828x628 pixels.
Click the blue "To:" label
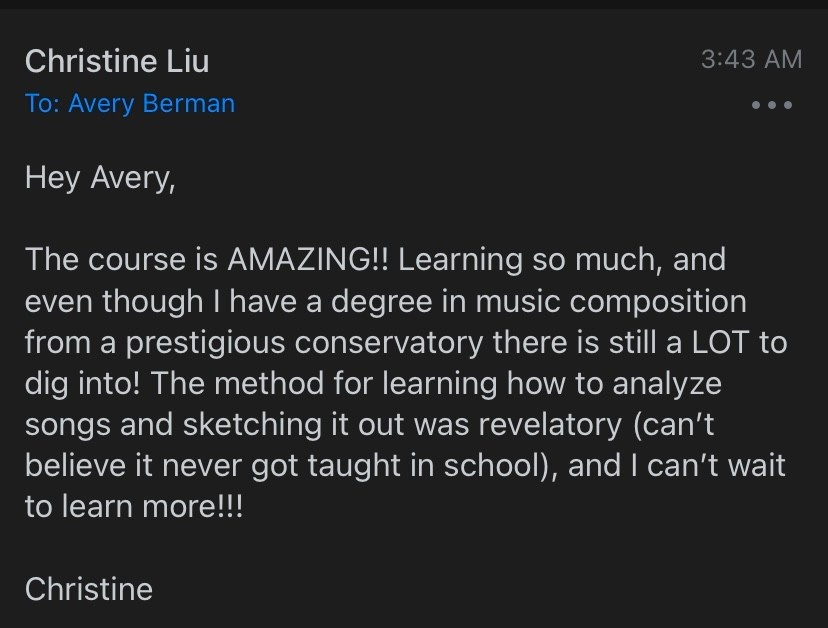42,104
